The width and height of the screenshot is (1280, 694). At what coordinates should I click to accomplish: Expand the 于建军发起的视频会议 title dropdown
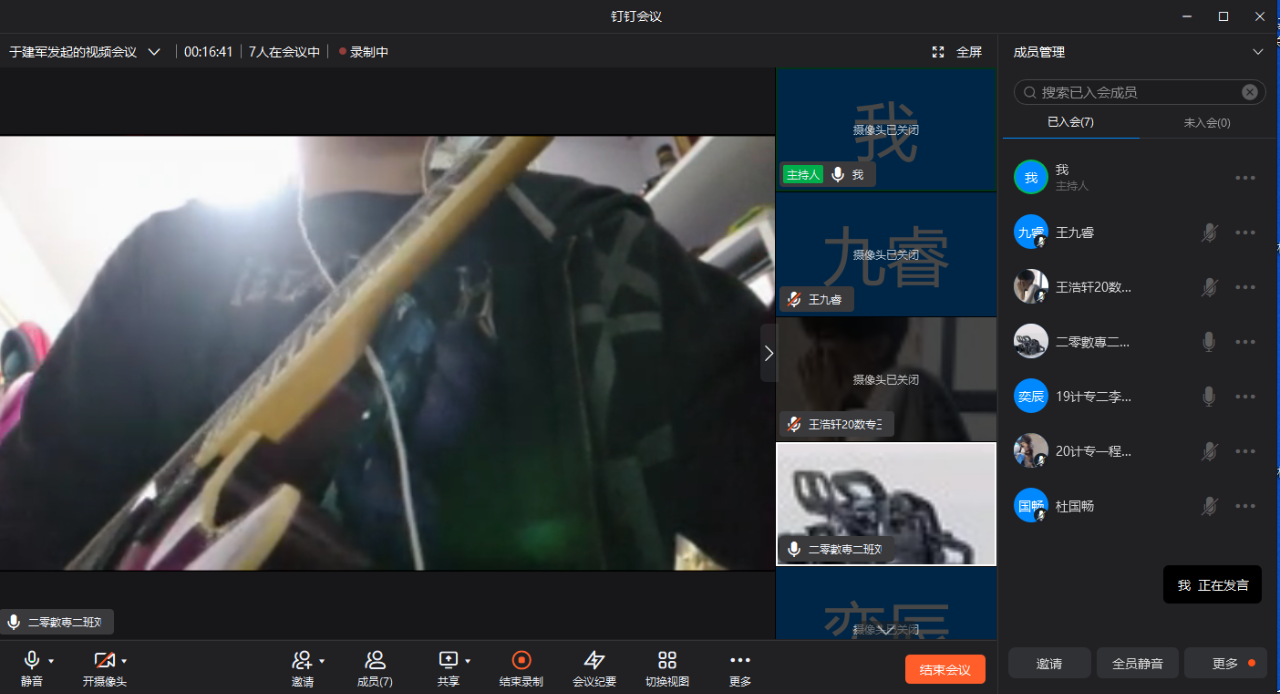point(154,52)
